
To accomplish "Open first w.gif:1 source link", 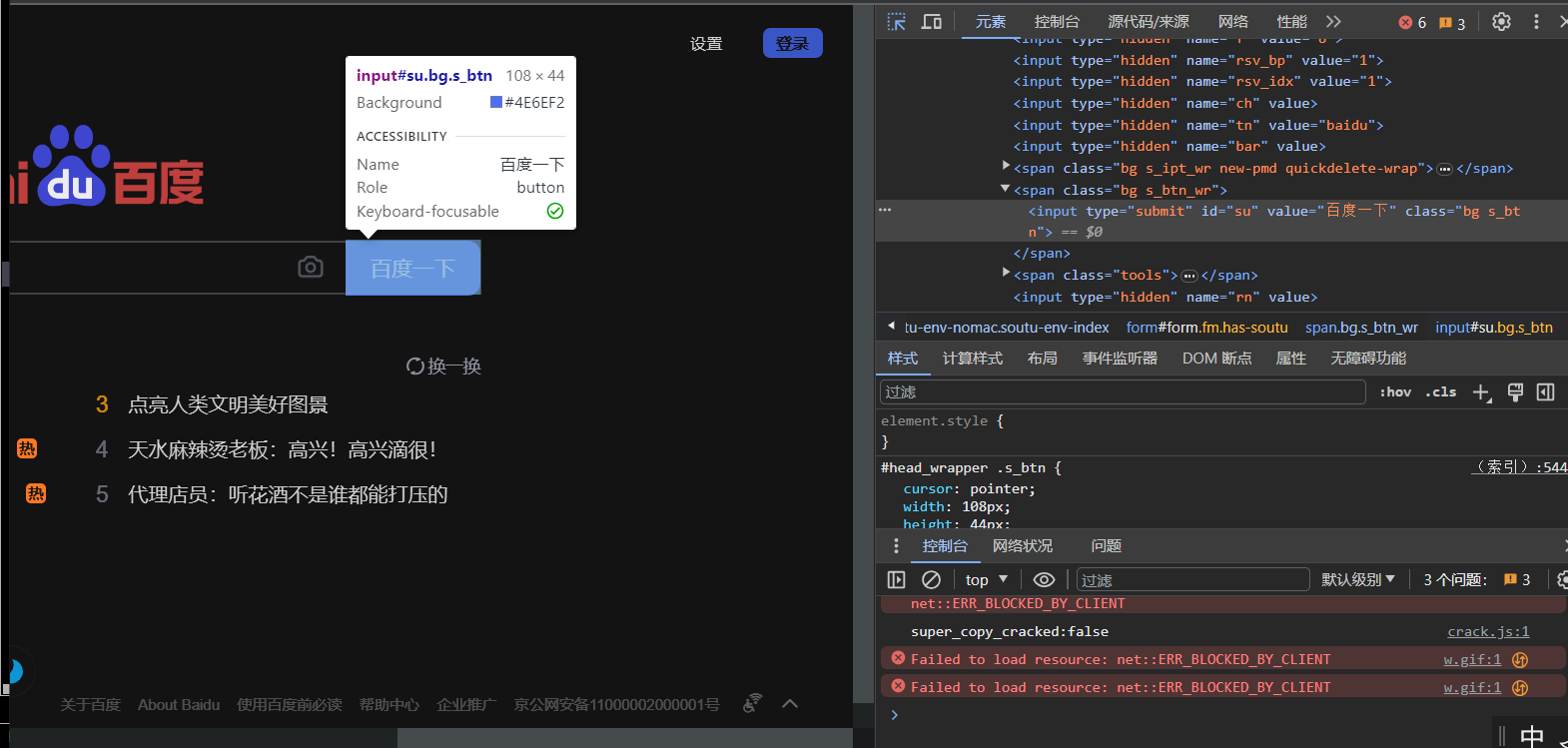I will point(1472,660).
